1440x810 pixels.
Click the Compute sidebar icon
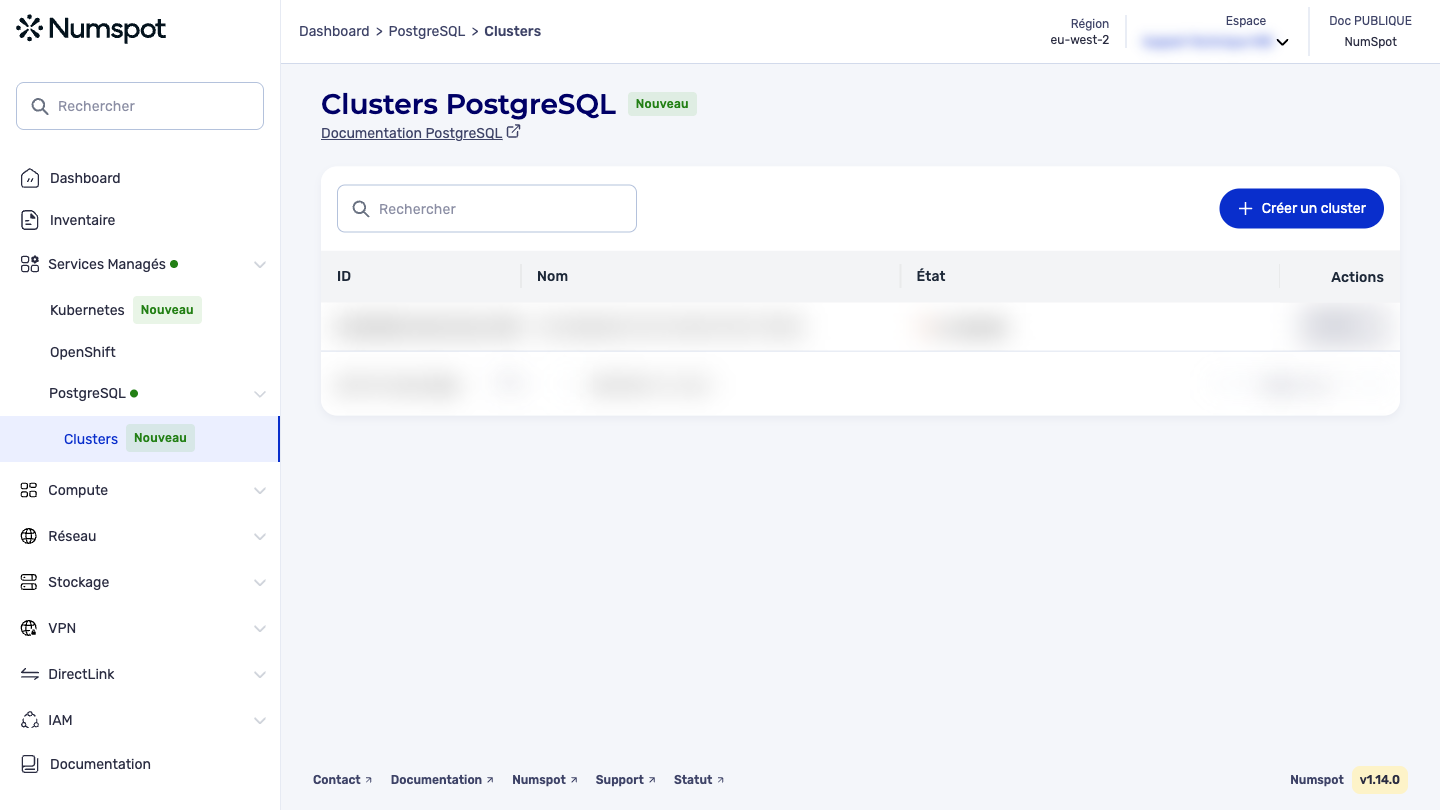click(x=29, y=490)
